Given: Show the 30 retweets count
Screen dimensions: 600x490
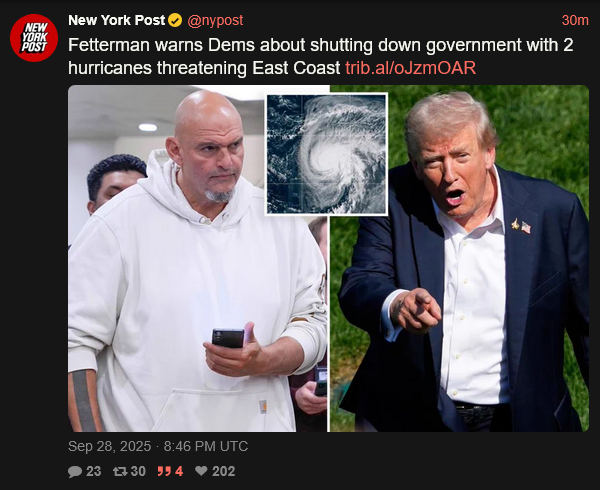Looking at the screenshot, I should click(x=138, y=471).
